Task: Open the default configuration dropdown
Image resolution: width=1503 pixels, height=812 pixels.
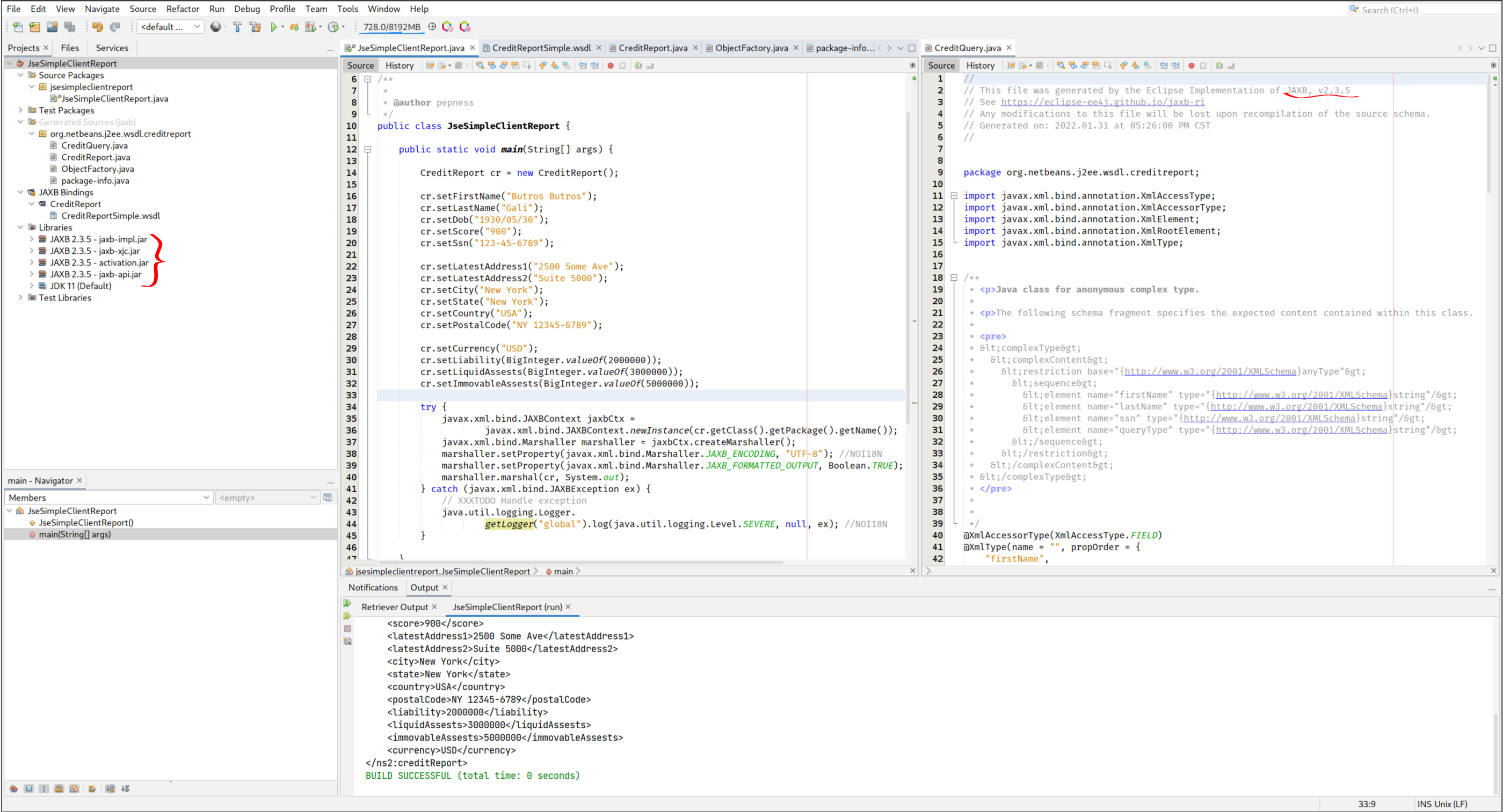Action: pyautogui.click(x=170, y=27)
